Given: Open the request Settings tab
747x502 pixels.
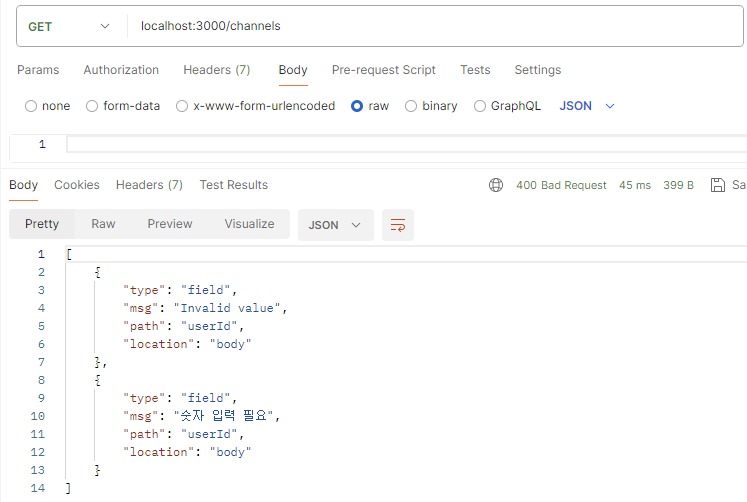Looking at the screenshot, I should coord(537,70).
